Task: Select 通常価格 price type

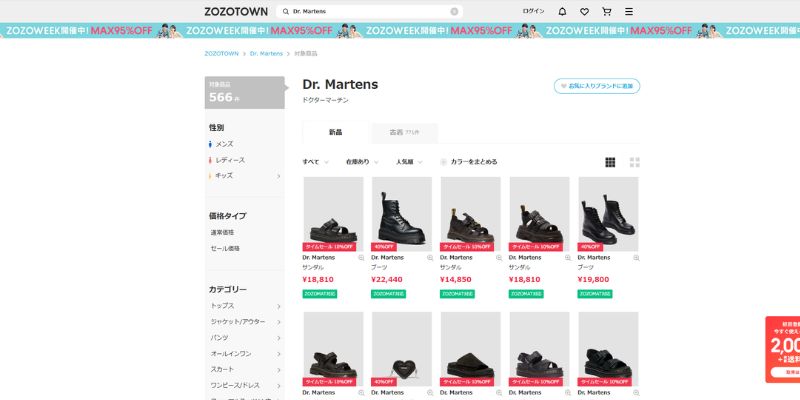Action: (222, 232)
